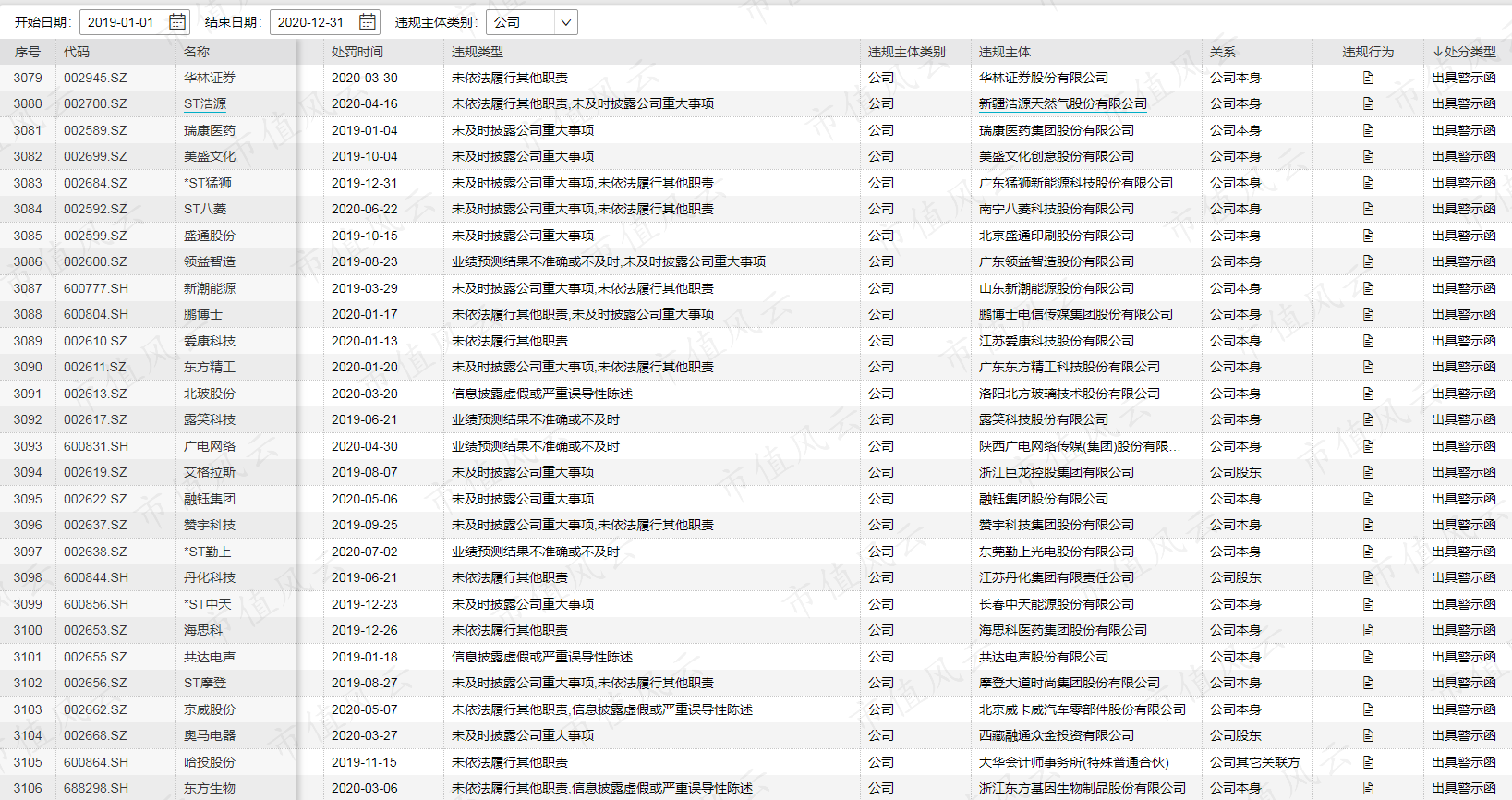Open violation document for 露笑科技 row
This screenshot has height=800, width=1512.
[1368, 419]
